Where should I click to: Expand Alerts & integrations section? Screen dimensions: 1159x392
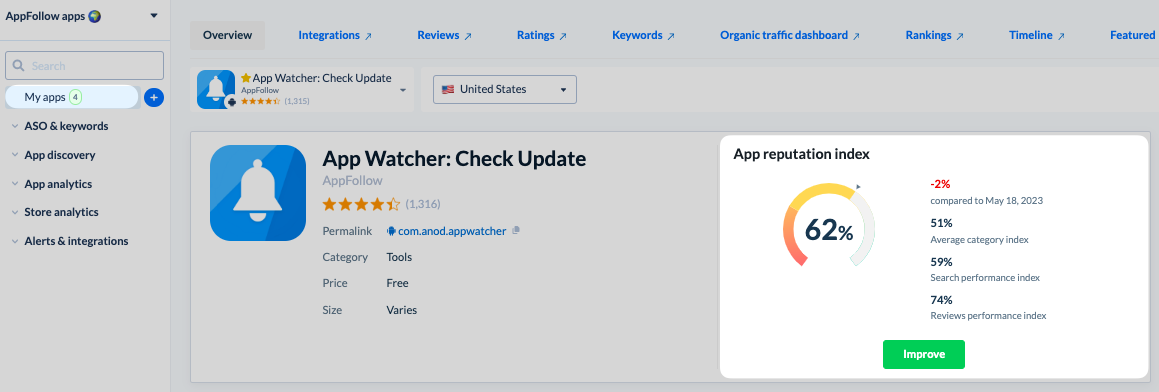[x=70, y=241]
